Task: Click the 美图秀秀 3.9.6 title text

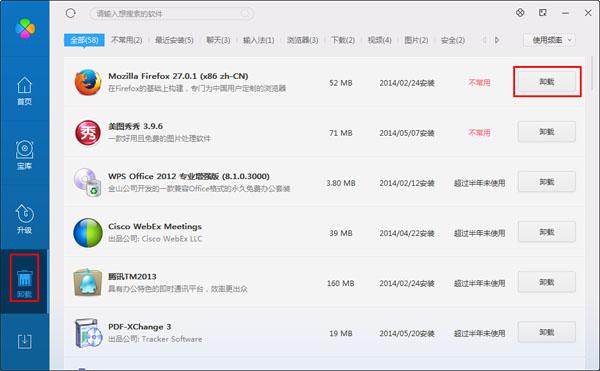Action: (135, 126)
